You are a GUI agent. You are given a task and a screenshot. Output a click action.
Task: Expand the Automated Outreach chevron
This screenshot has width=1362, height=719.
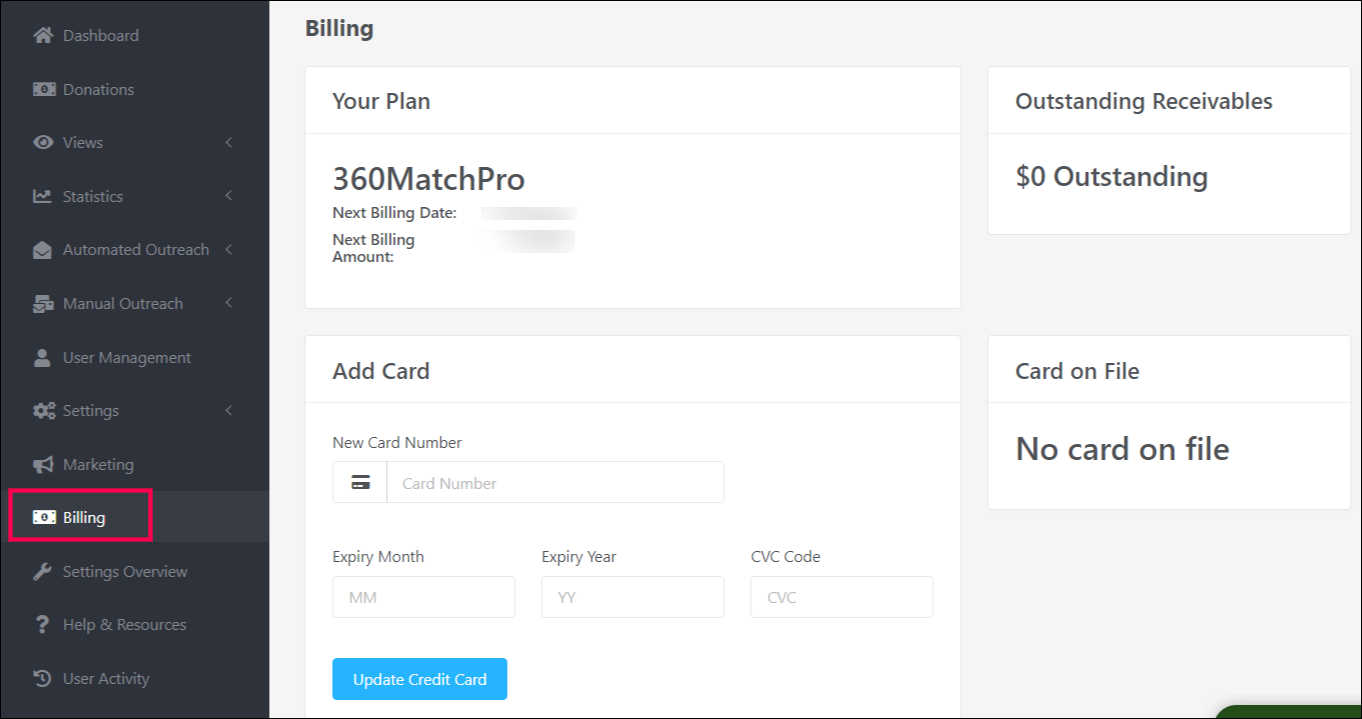tap(229, 250)
